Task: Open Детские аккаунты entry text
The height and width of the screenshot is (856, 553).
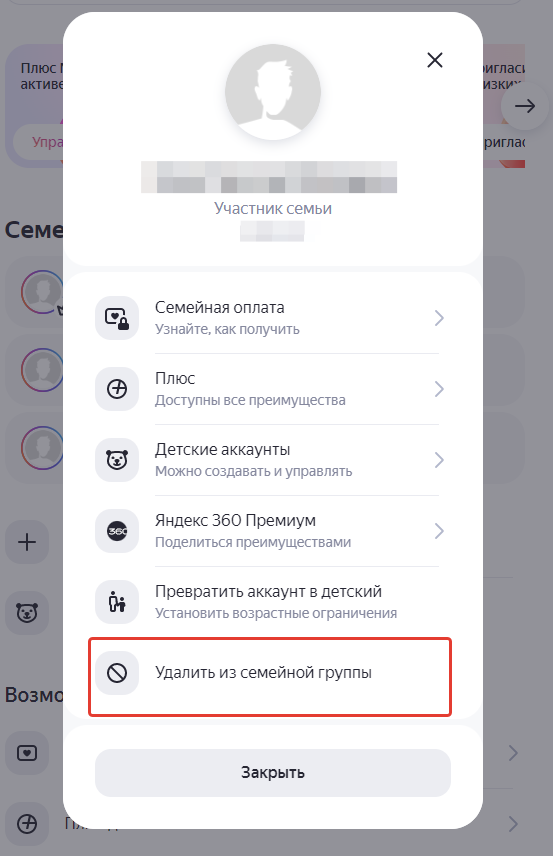Action: click(222, 450)
